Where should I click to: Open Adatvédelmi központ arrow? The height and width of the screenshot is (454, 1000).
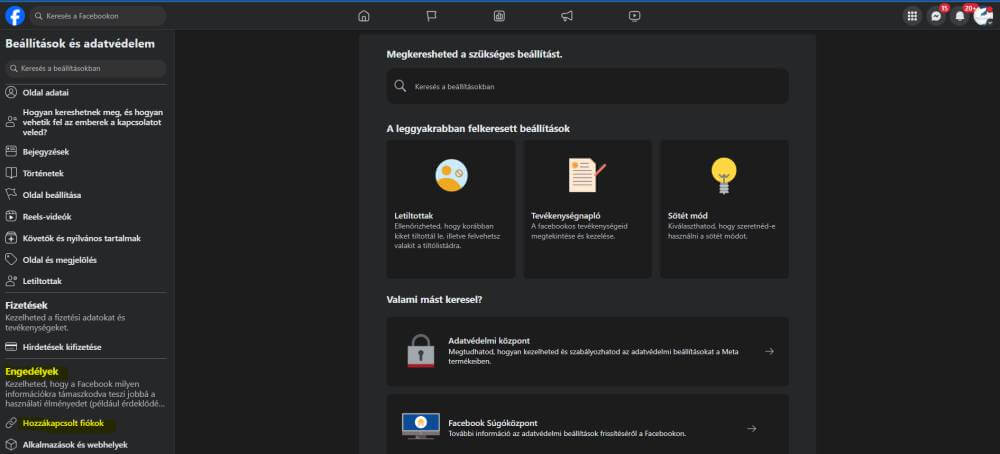click(x=769, y=351)
